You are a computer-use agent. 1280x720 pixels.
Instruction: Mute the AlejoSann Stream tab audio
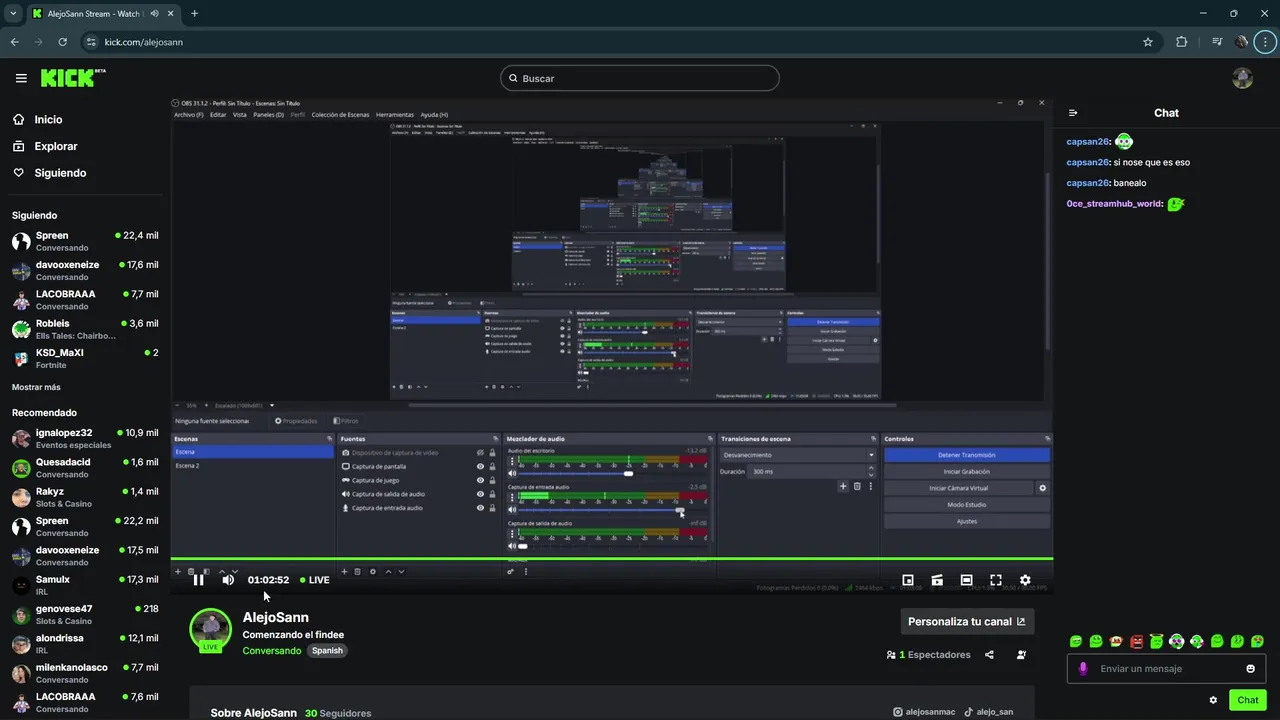(x=154, y=14)
